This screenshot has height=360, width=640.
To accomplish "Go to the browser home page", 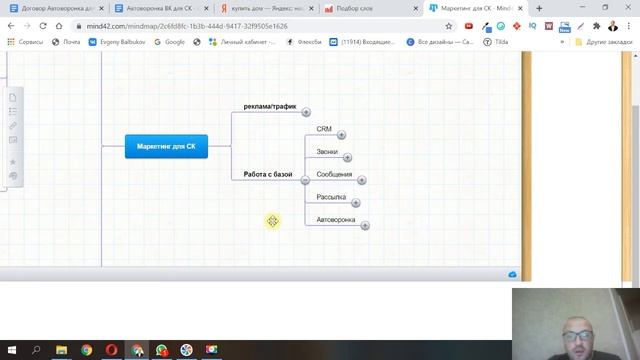I will (x=59, y=26).
